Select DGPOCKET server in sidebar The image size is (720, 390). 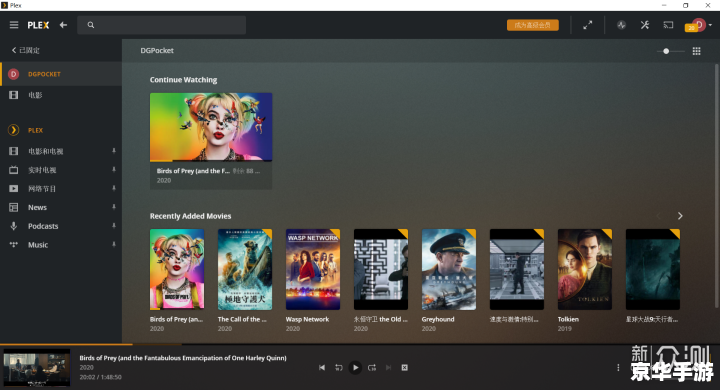pyautogui.click(x=61, y=74)
